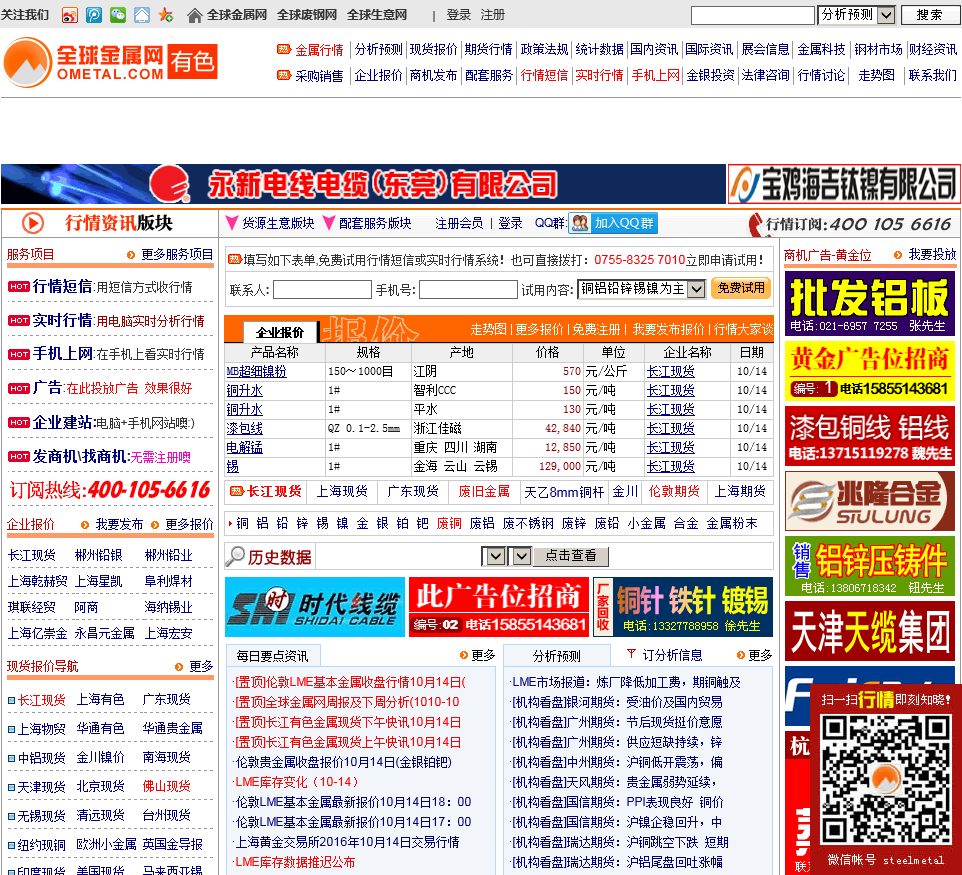Click the filter icon beside 订分析信息

coord(631,654)
